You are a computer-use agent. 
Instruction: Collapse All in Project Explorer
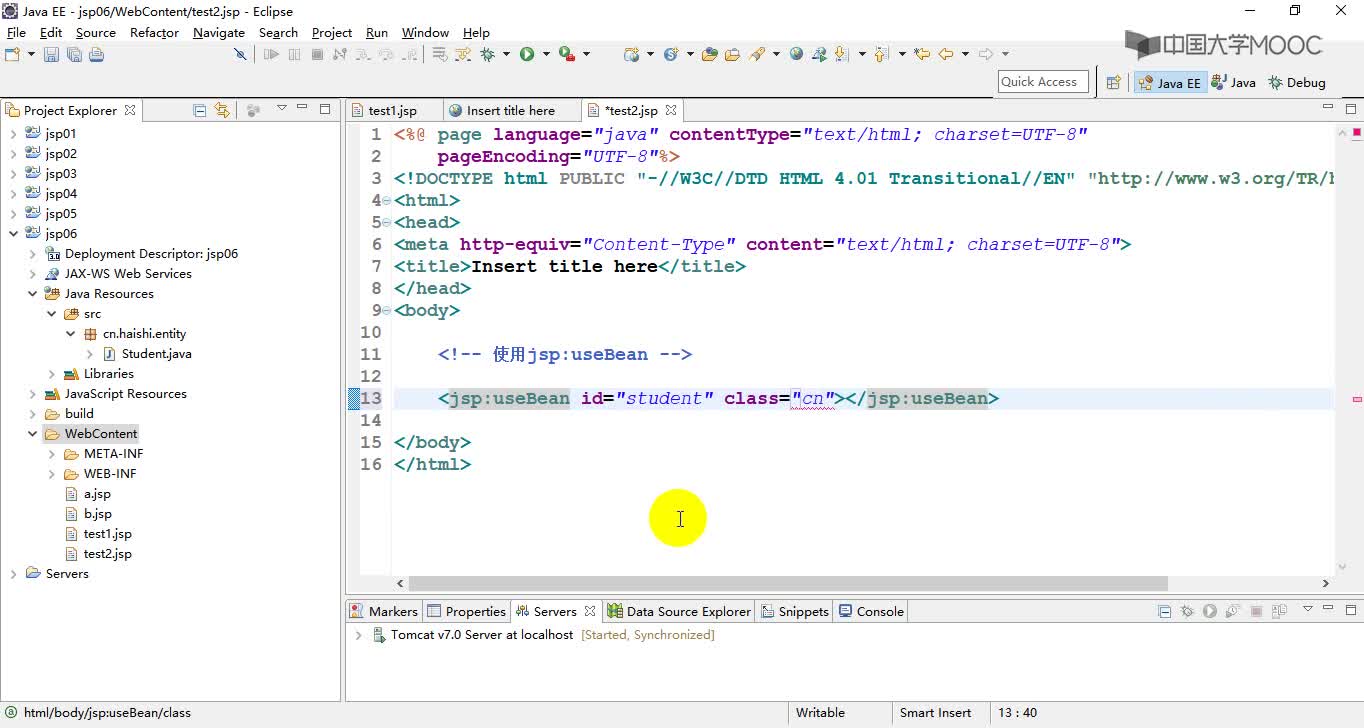200,110
